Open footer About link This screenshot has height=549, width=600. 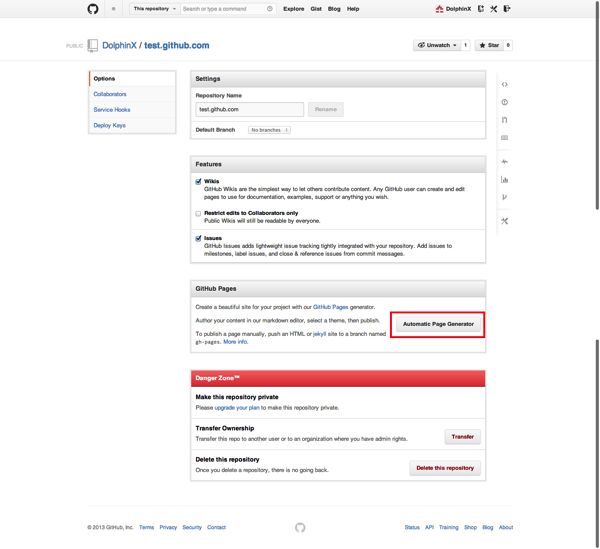506,527
